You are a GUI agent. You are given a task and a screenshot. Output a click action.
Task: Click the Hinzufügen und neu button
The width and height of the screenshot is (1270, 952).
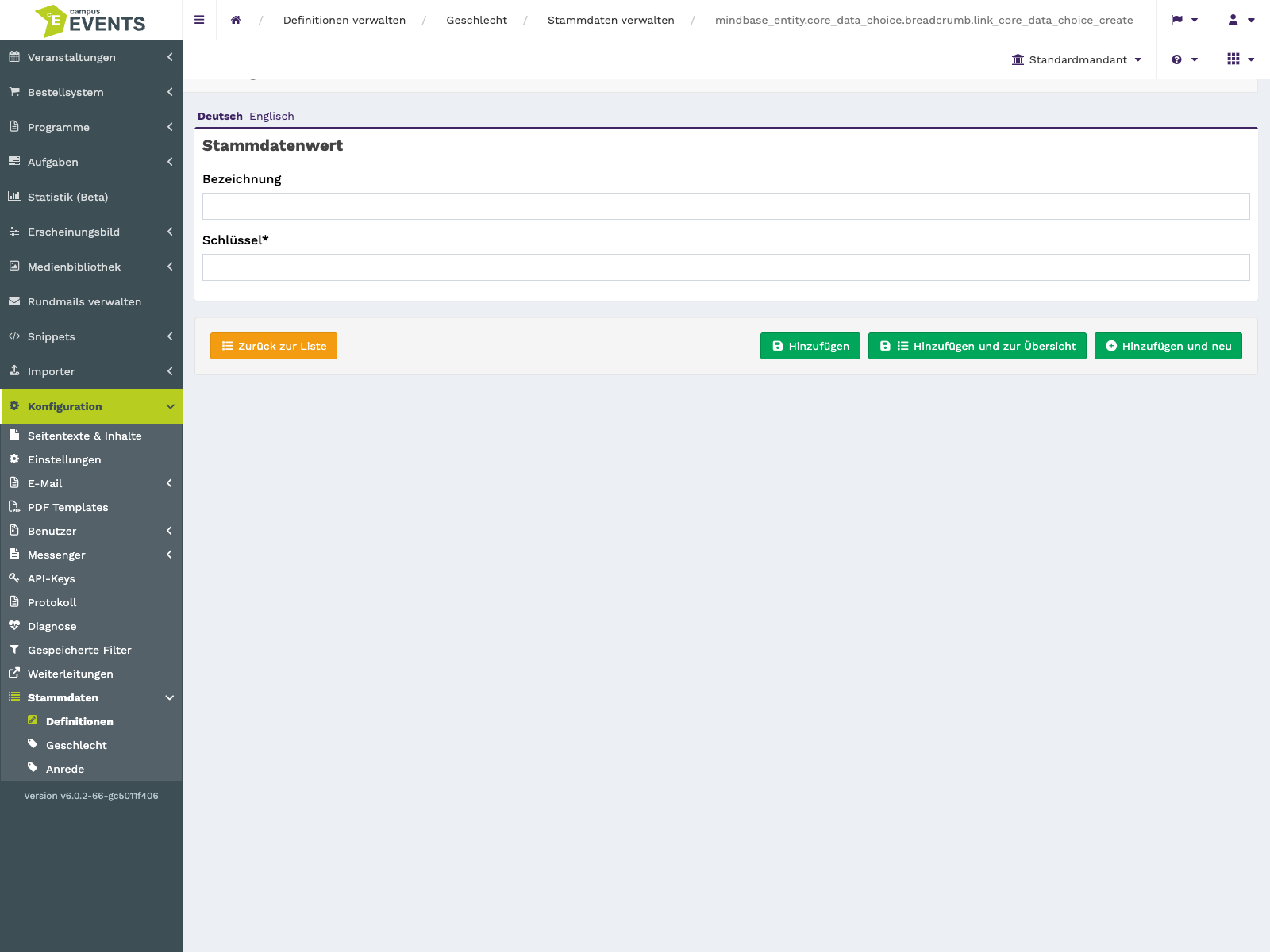(1168, 346)
